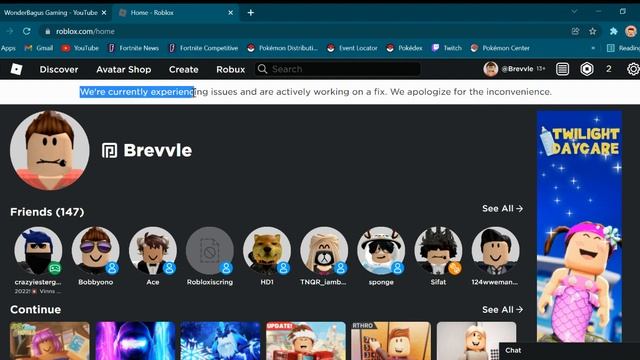Open the Fortnite News bookmark

[x=133, y=48]
